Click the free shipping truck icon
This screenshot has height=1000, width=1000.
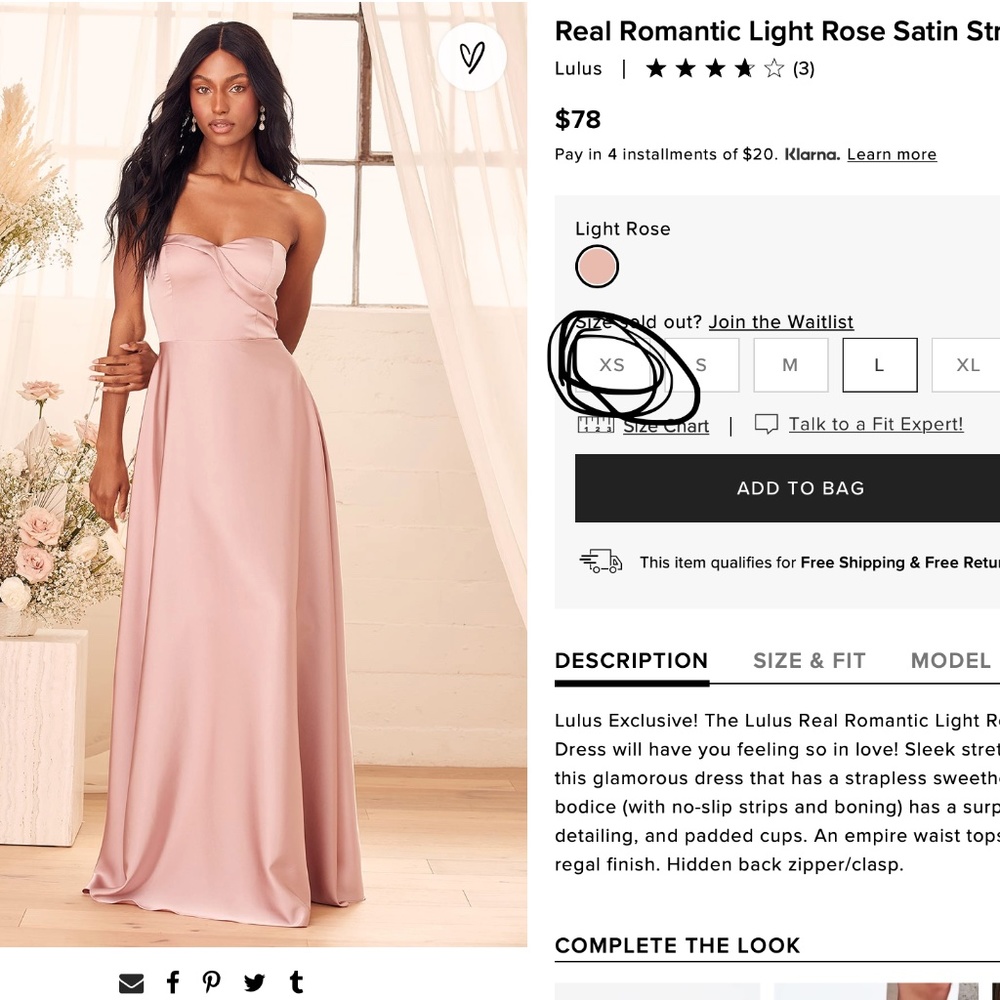[x=600, y=562]
